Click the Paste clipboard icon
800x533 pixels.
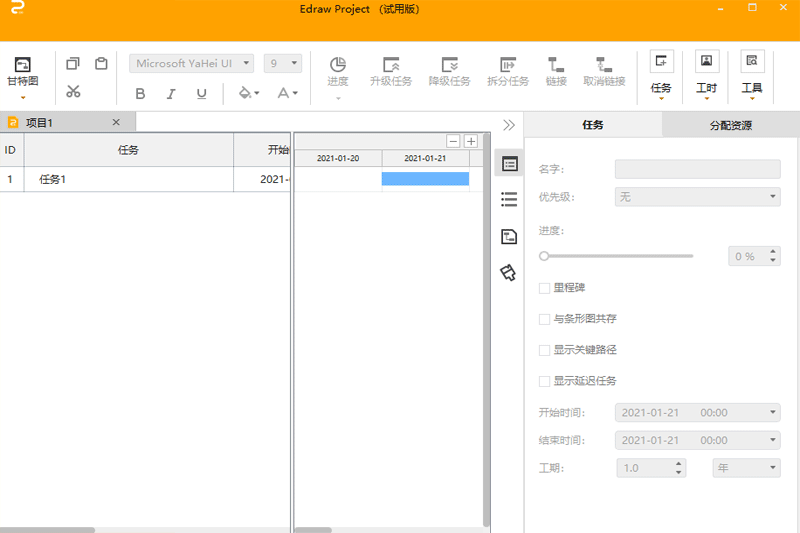[x=101, y=64]
